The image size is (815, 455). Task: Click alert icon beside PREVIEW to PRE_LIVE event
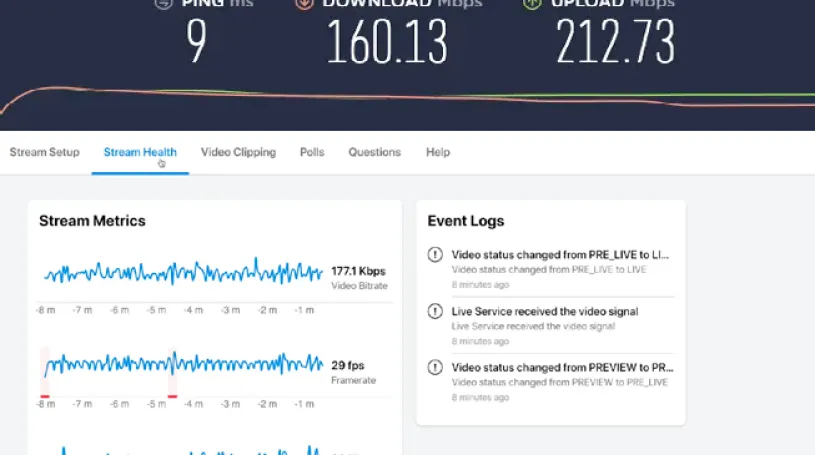435,367
